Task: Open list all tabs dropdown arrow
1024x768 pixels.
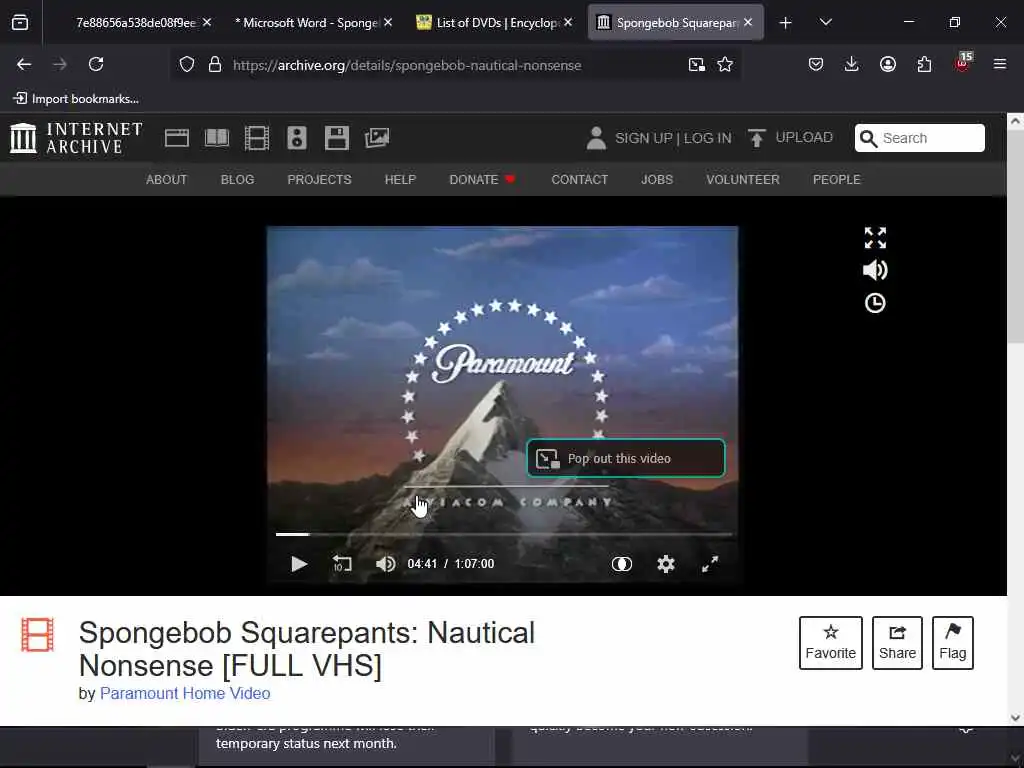Action: click(x=825, y=23)
